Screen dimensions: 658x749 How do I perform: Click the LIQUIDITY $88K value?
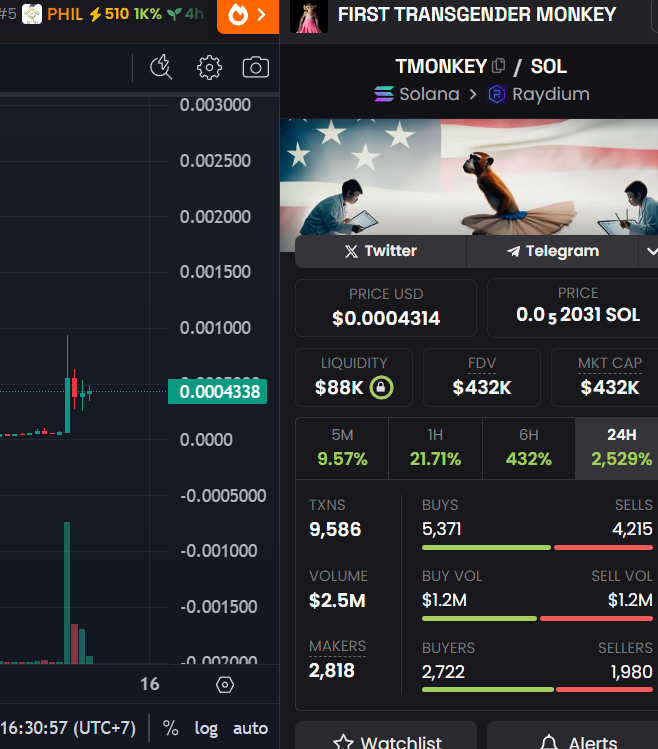tap(339, 387)
